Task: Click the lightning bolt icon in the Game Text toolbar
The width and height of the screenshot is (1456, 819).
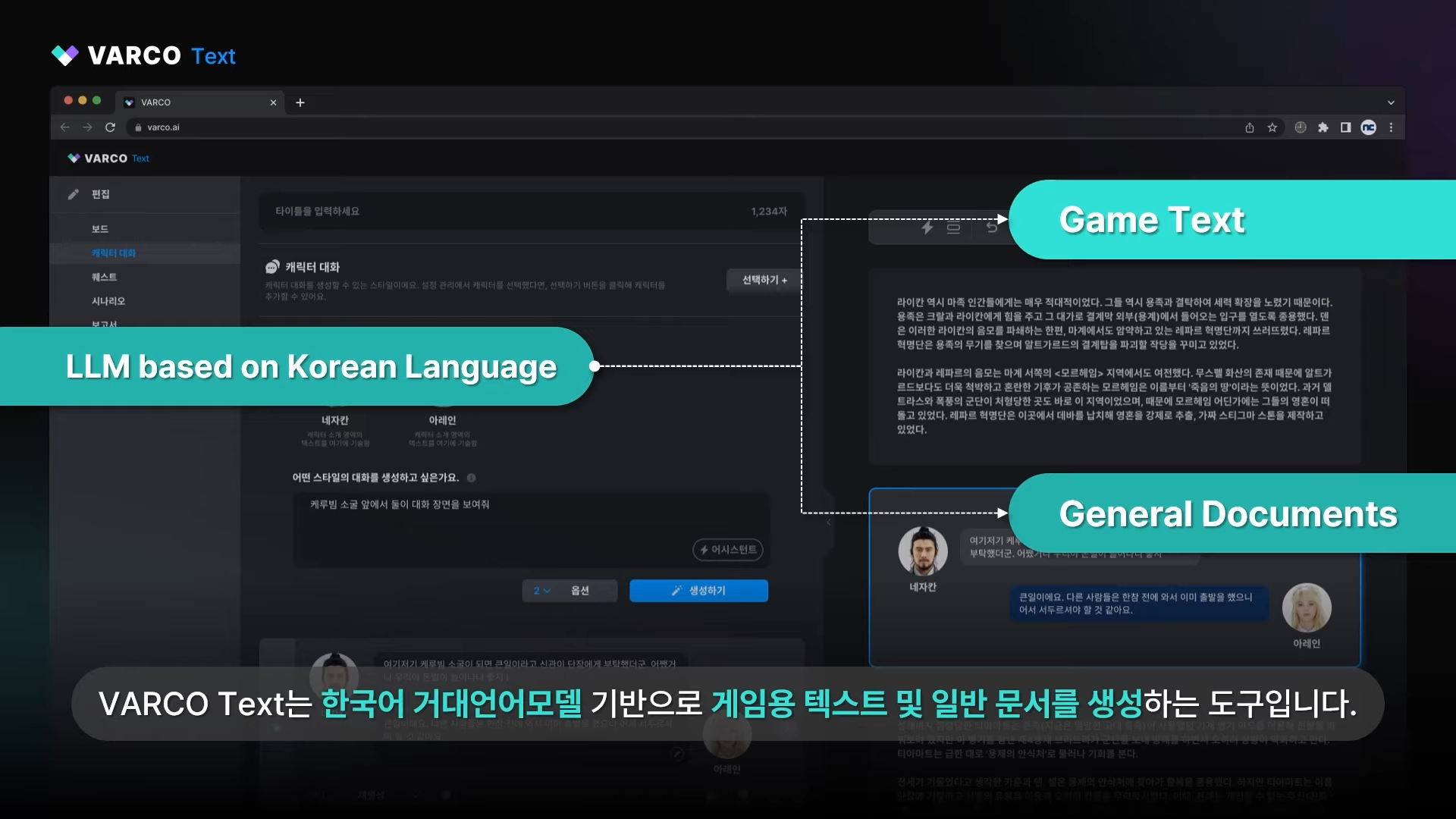Action: [x=927, y=228]
